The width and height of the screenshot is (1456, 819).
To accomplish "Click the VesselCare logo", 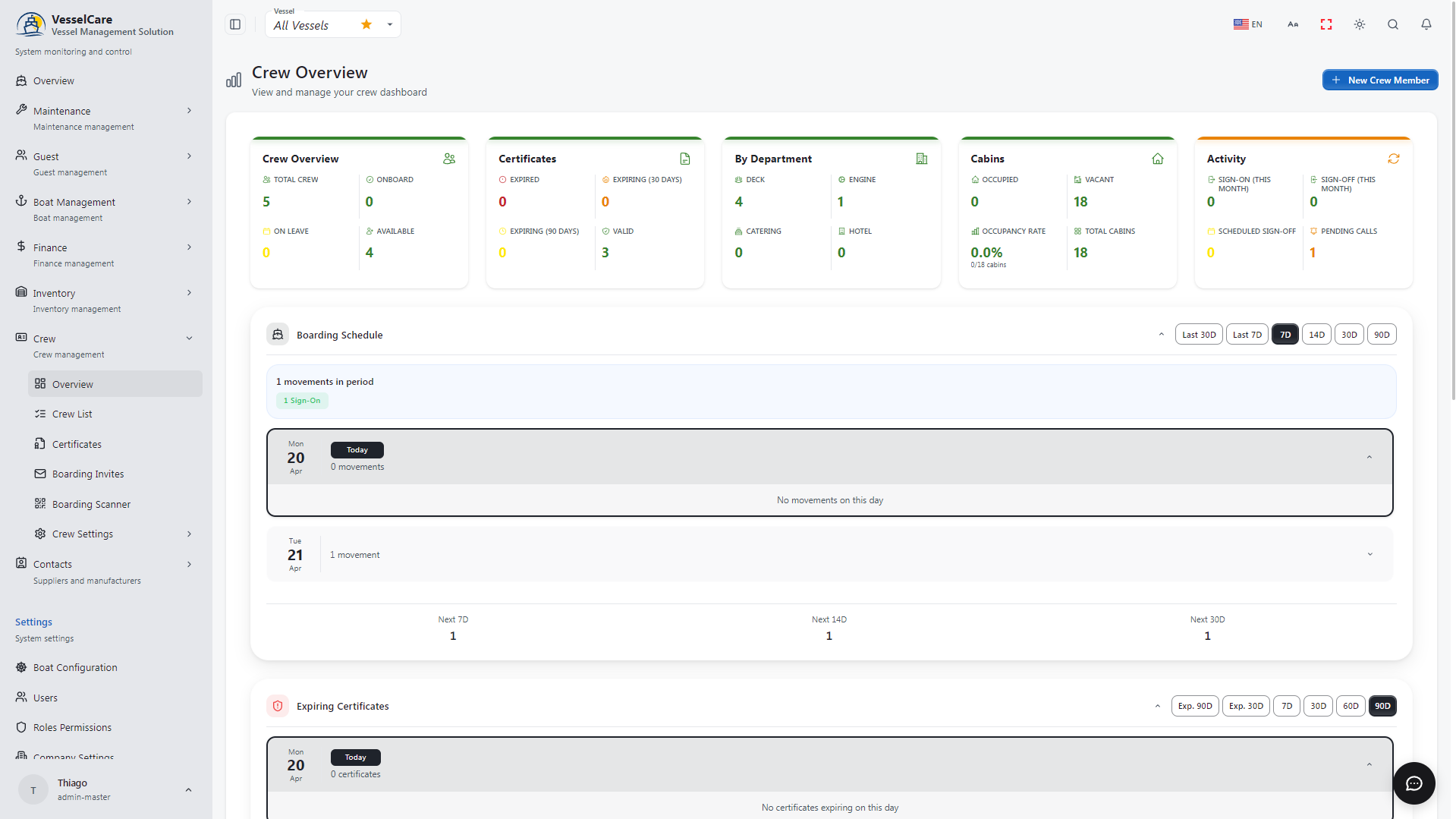I will click(x=30, y=24).
